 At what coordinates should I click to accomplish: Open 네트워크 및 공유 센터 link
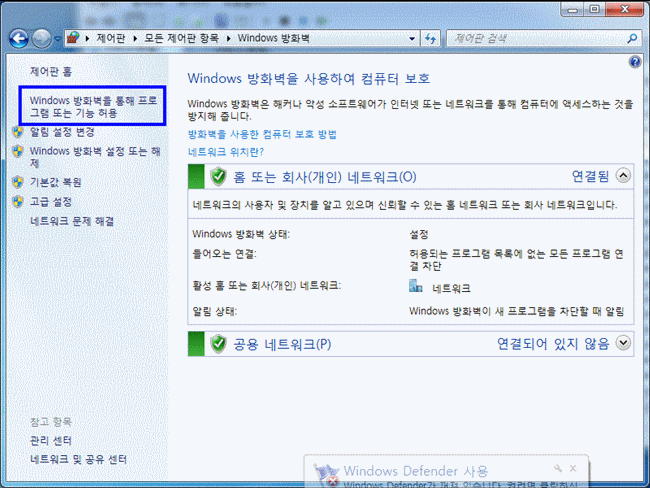78,459
